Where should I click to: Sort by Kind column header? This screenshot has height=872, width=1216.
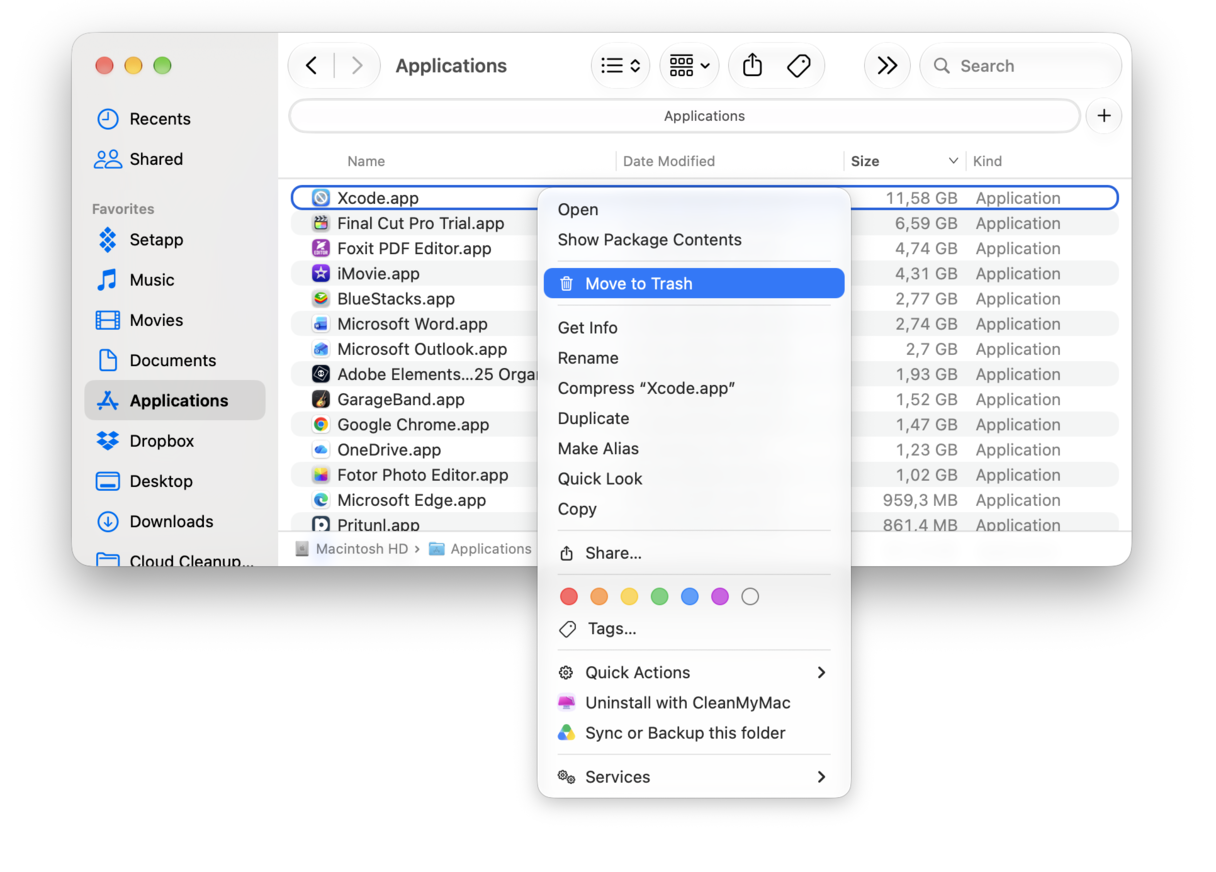tap(988, 161)
